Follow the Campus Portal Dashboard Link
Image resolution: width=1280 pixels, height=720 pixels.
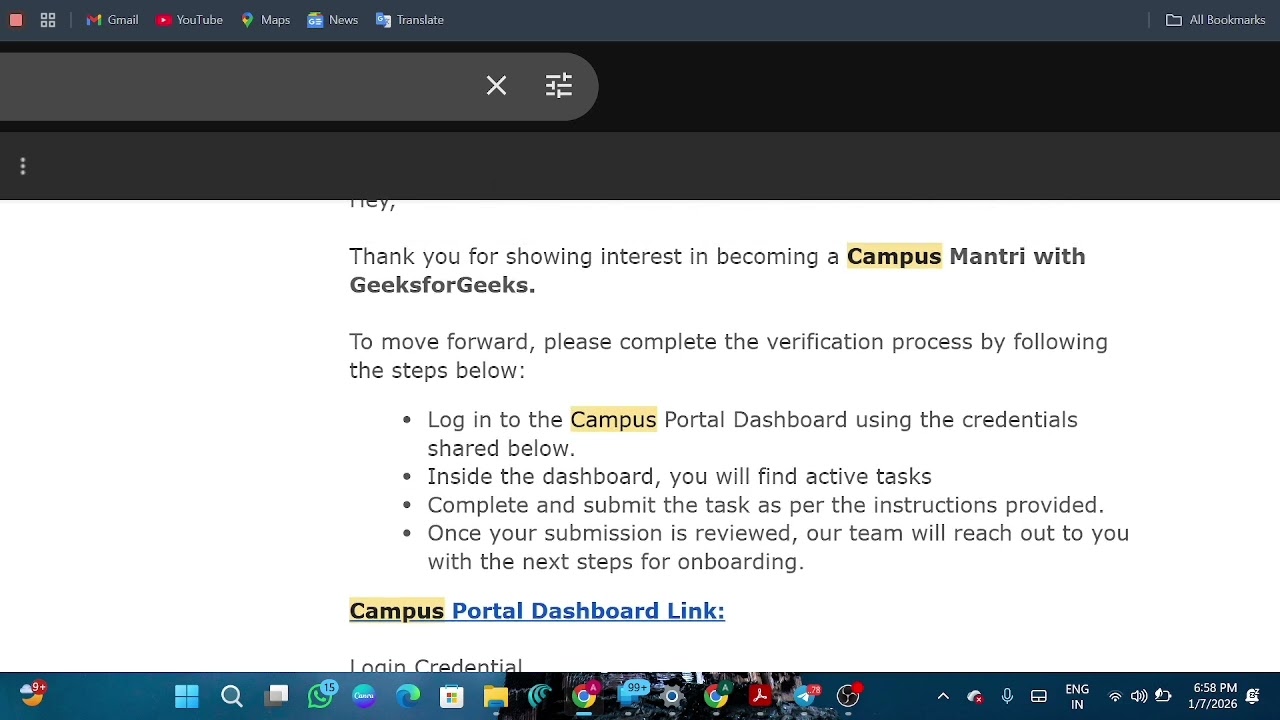[x=537, y=611]
